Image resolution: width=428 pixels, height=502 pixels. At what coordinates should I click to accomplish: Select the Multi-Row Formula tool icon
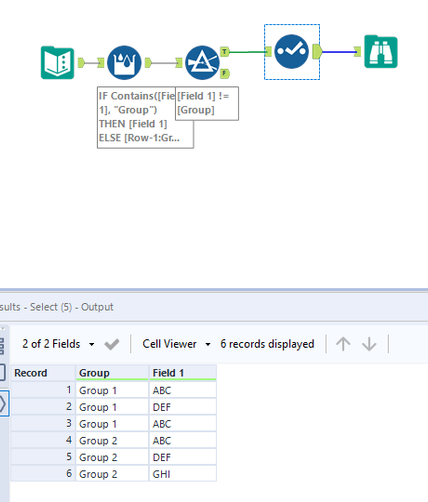click(124, 63)
